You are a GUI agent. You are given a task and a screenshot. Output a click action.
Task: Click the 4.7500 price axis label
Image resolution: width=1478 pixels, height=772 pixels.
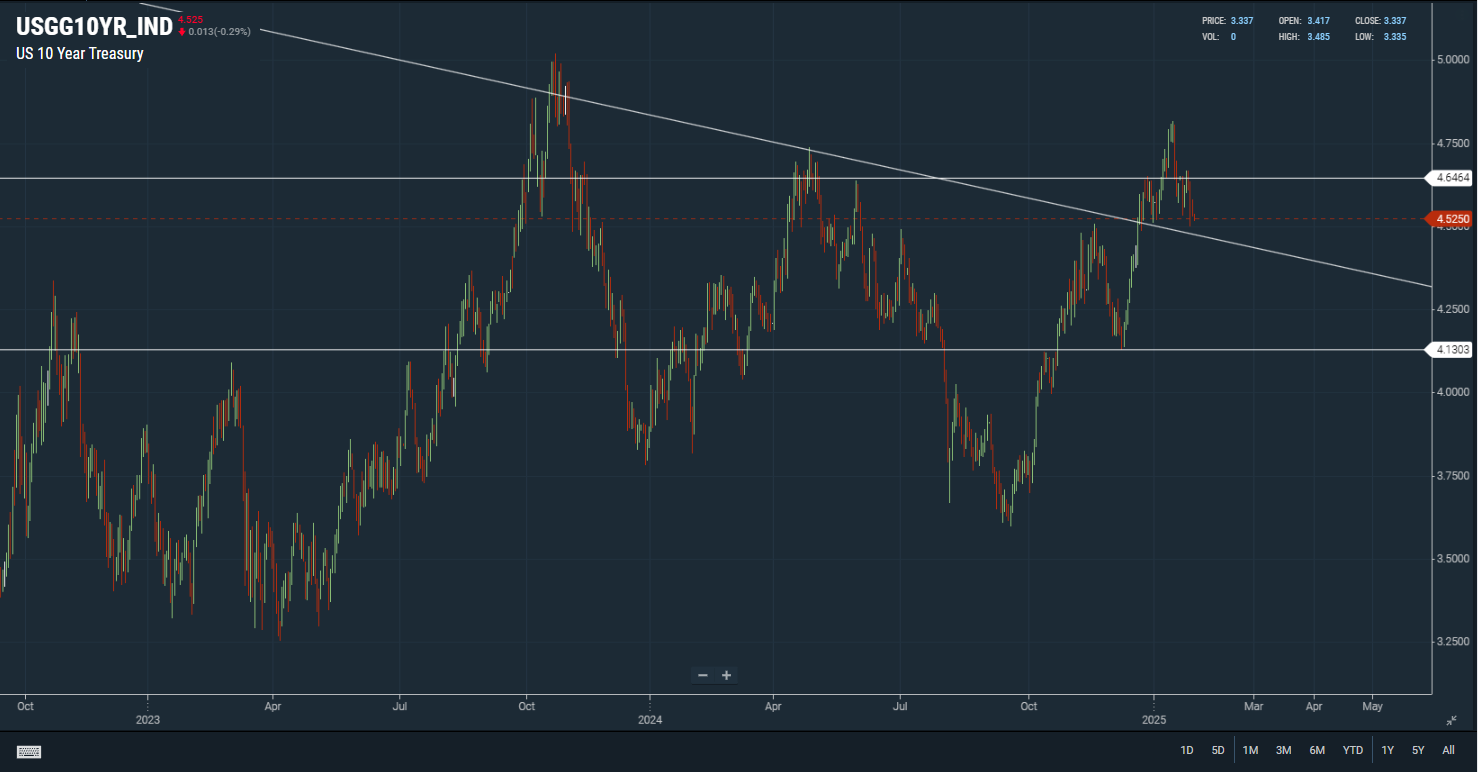point(1453,143)
